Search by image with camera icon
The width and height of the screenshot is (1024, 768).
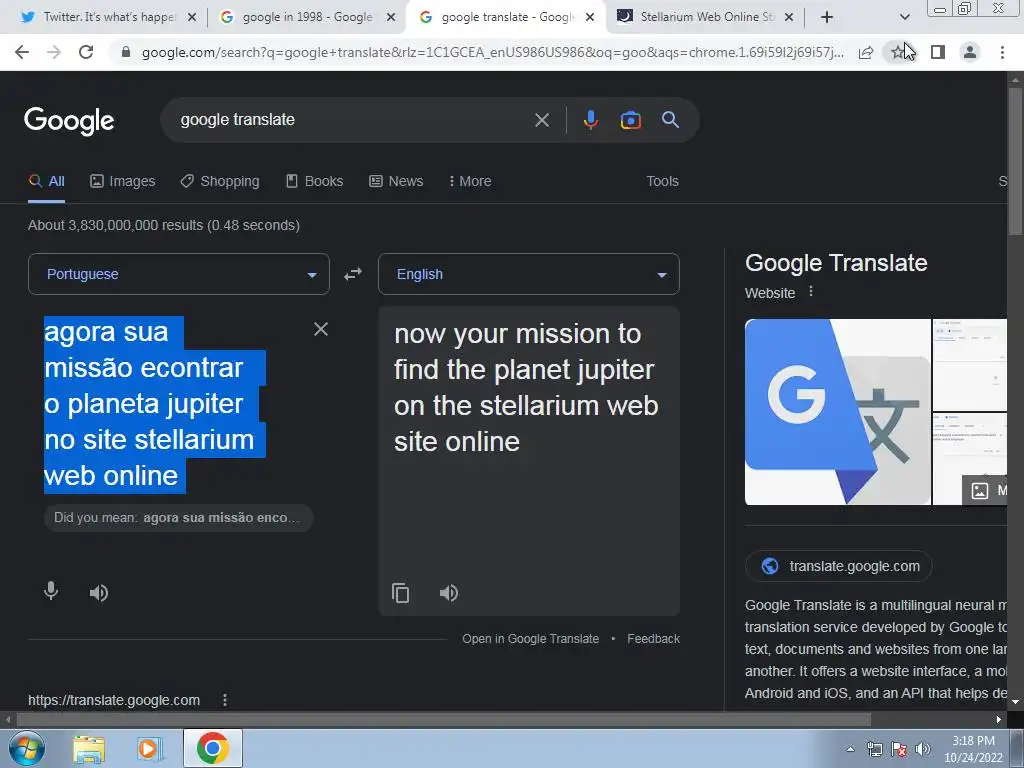pos(630,120)
